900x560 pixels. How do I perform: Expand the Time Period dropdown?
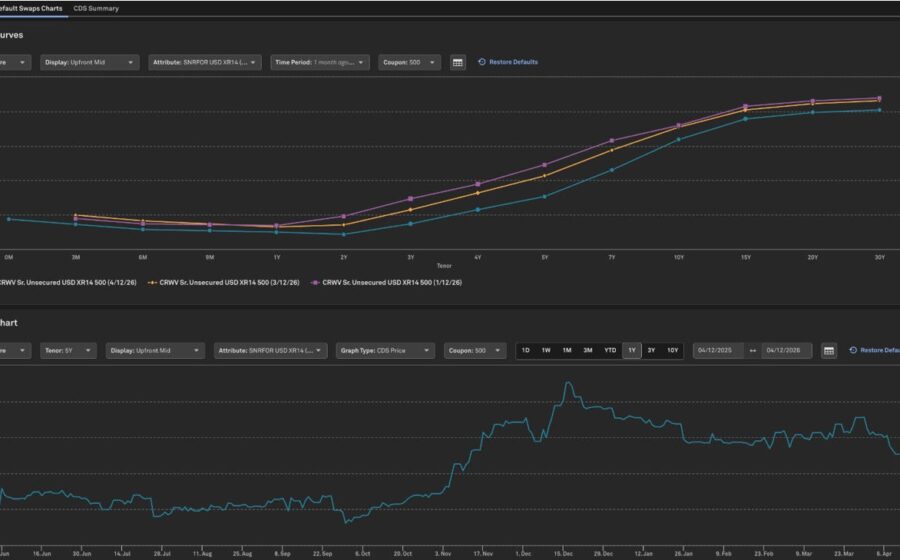click(x=320, y=63)
